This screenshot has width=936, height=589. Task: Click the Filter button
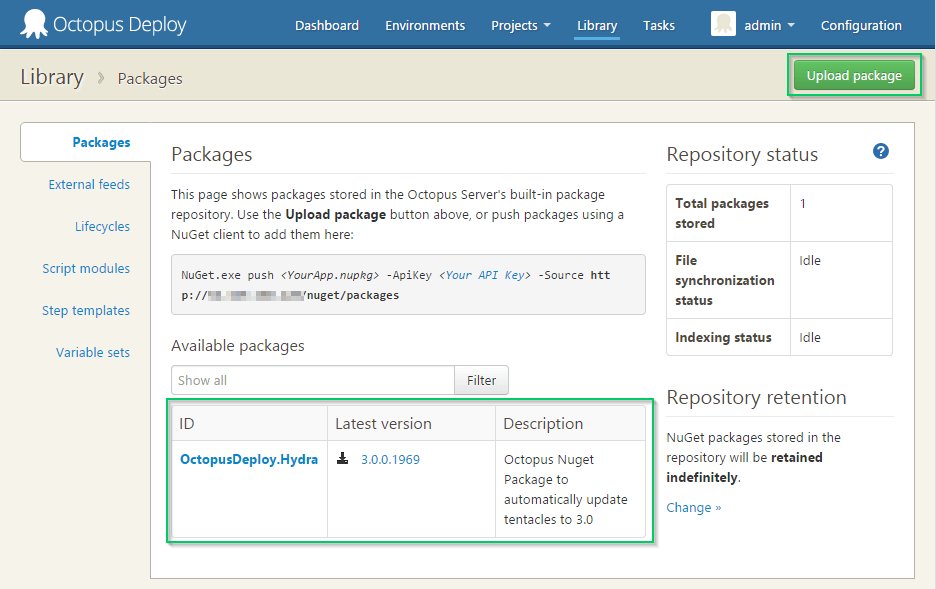(x=481, y=380)
